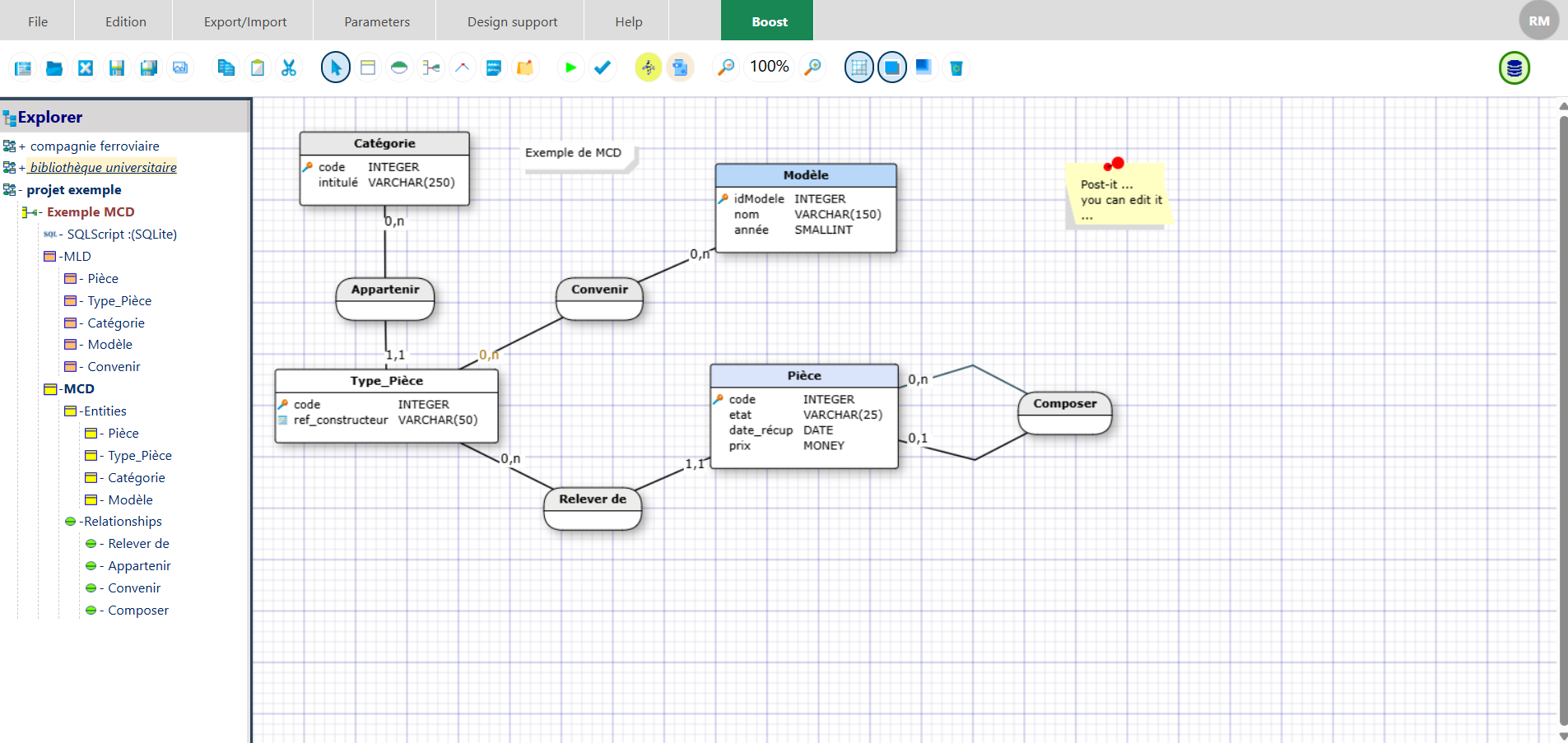This screenshot has width=1568, height=743.
Task: Click the scissors cut icon
Action: tap(289, 67)
